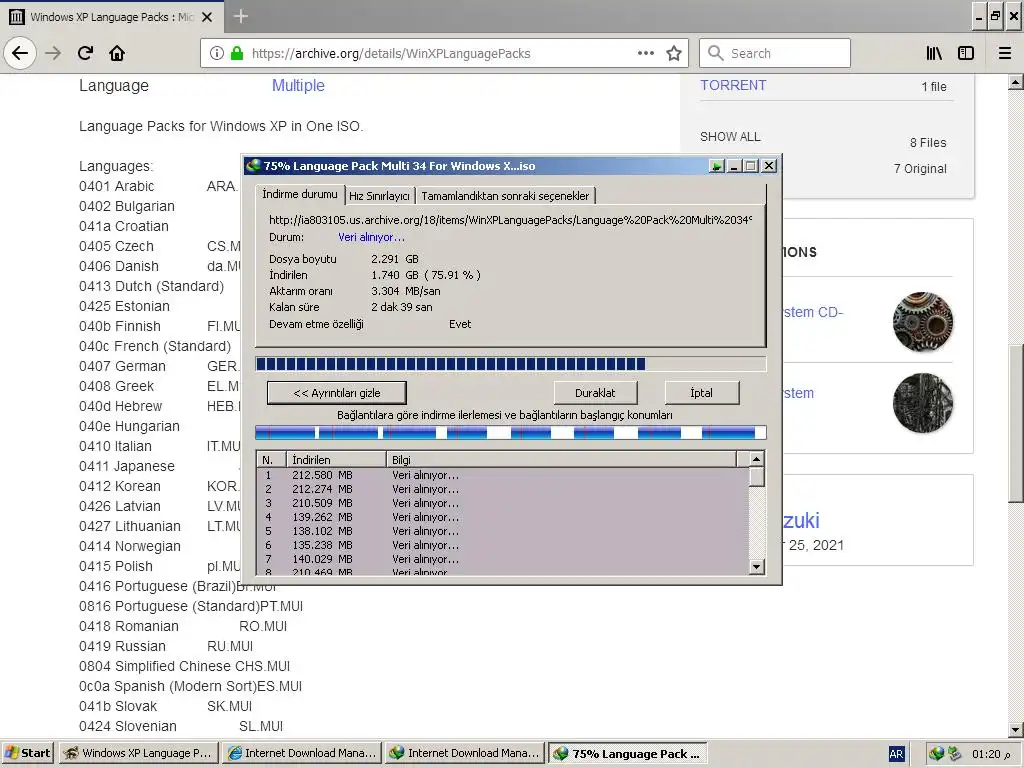Click the browser forward arrow
This screenshot has height=768, width=1024.
coord(53,53)
